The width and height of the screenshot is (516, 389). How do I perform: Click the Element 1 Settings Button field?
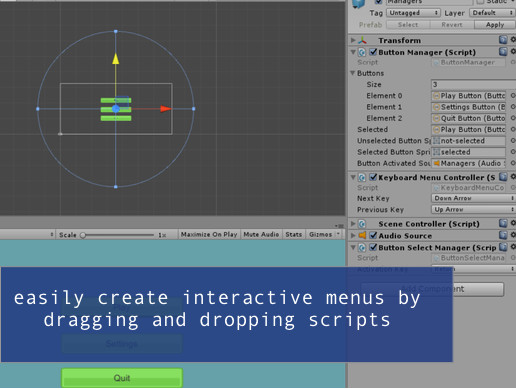[x=469, y=107]
